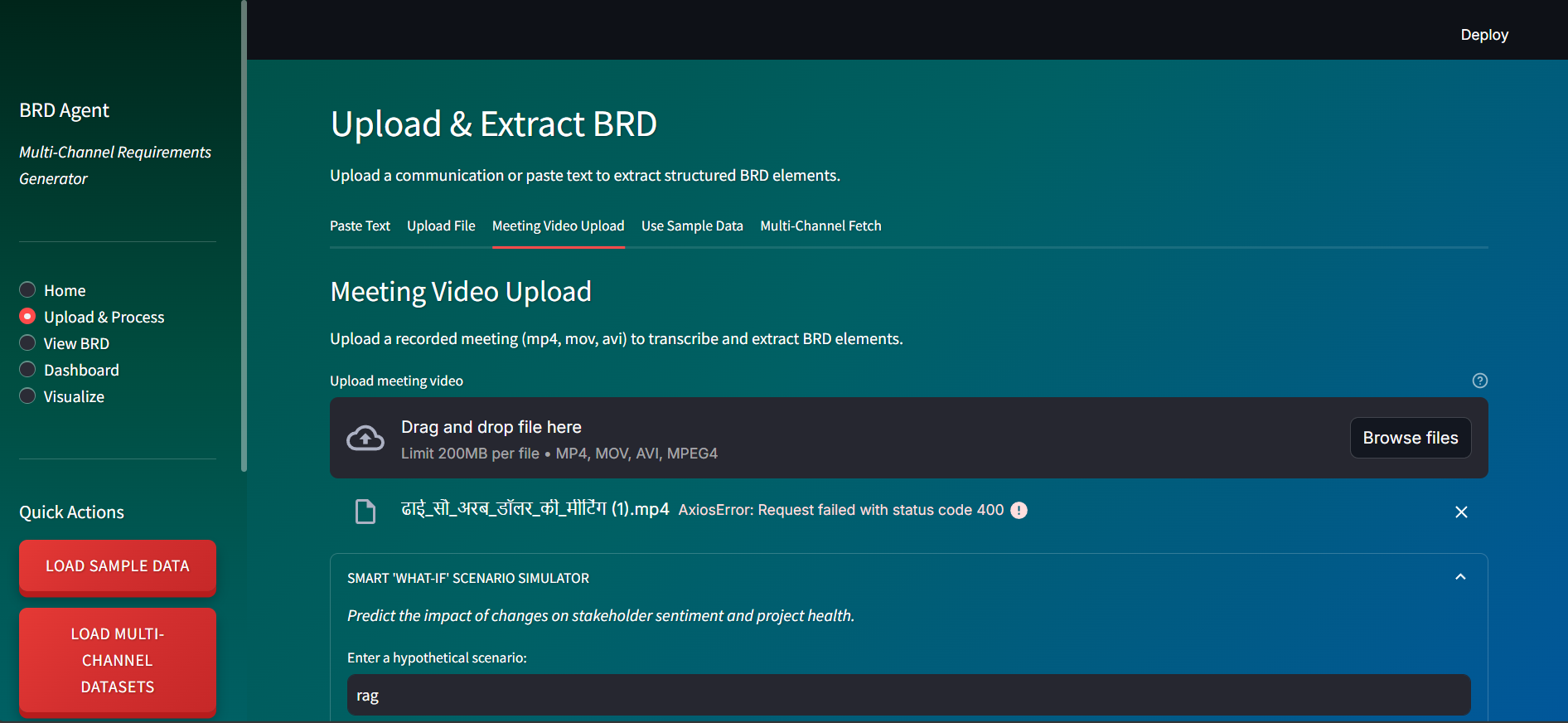Image resolution: width=1568 pixels, height=723 pixels.
Task: Select the Upload & Process radio option
Action: (27, 317)
